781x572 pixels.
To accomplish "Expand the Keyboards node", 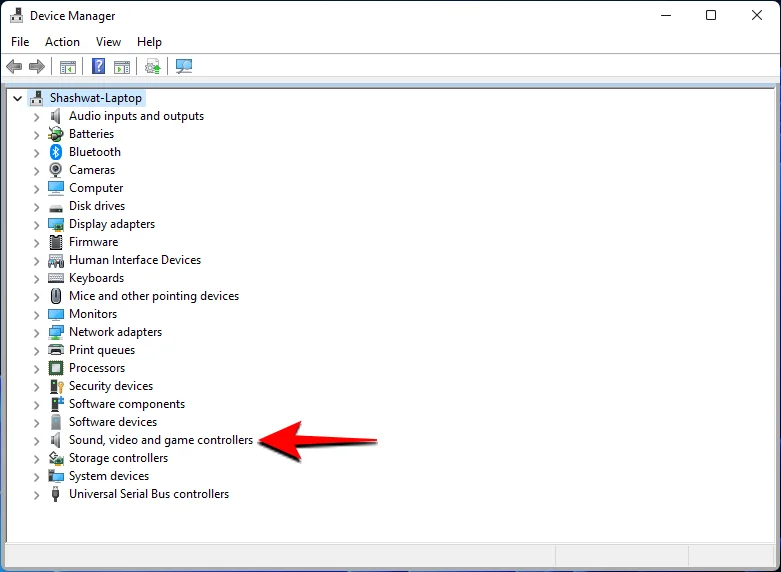I will click(36, 279).
